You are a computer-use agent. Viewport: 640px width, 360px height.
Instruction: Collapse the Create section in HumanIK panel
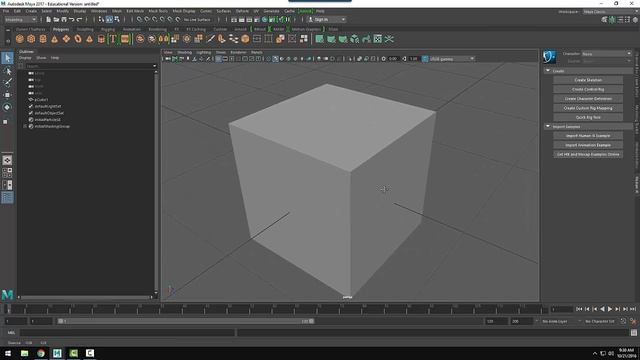click(548, 71)
